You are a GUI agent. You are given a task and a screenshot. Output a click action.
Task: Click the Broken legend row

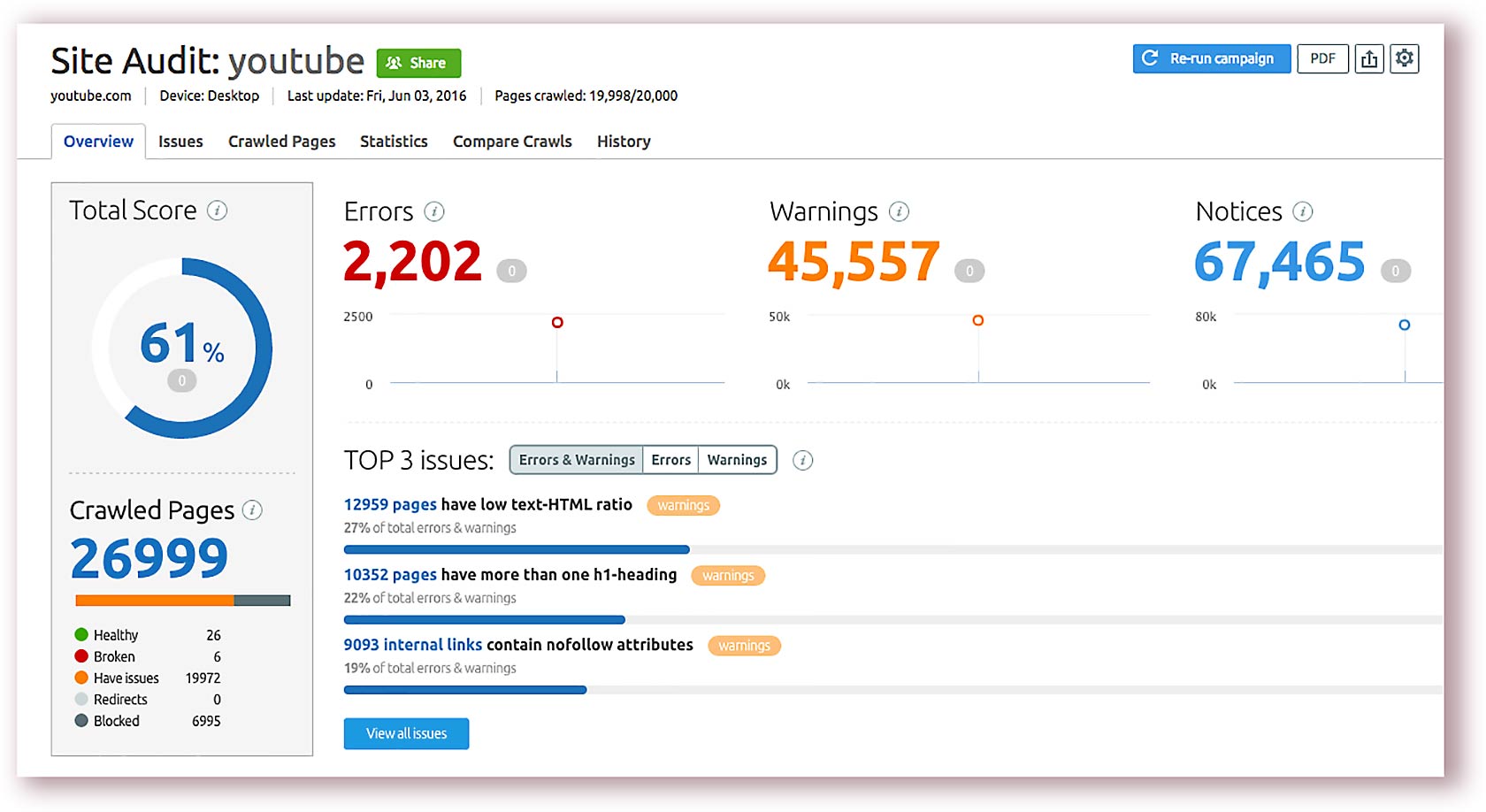click(x=148, y=656)
